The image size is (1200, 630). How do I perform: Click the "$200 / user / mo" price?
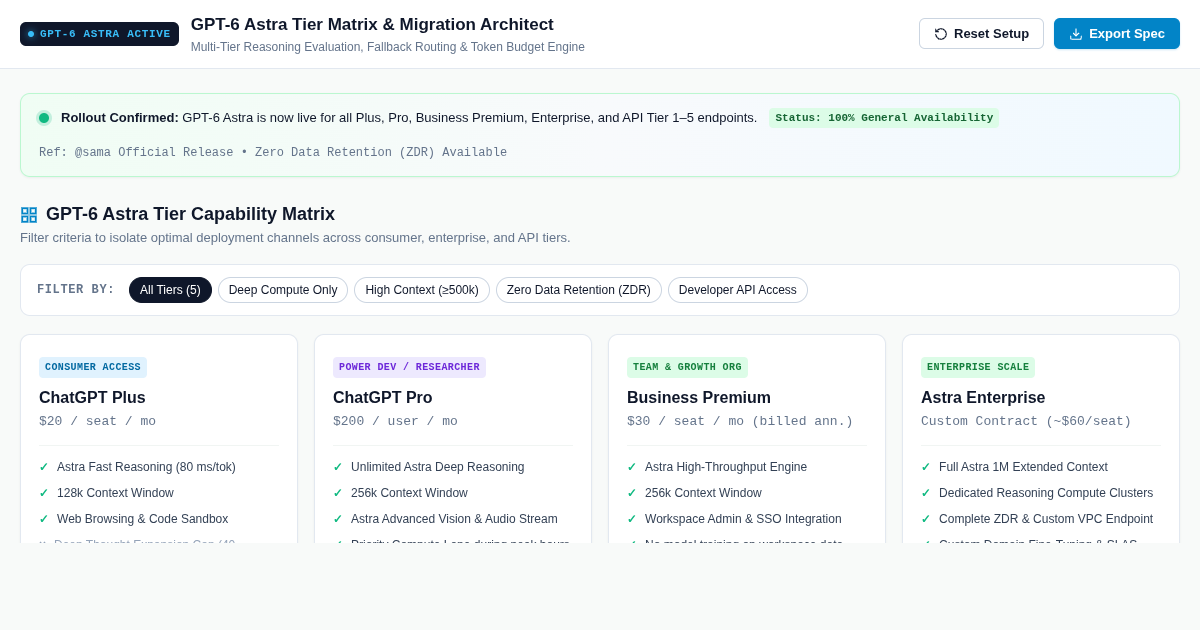pyautogui.click(x=395, y=422)
